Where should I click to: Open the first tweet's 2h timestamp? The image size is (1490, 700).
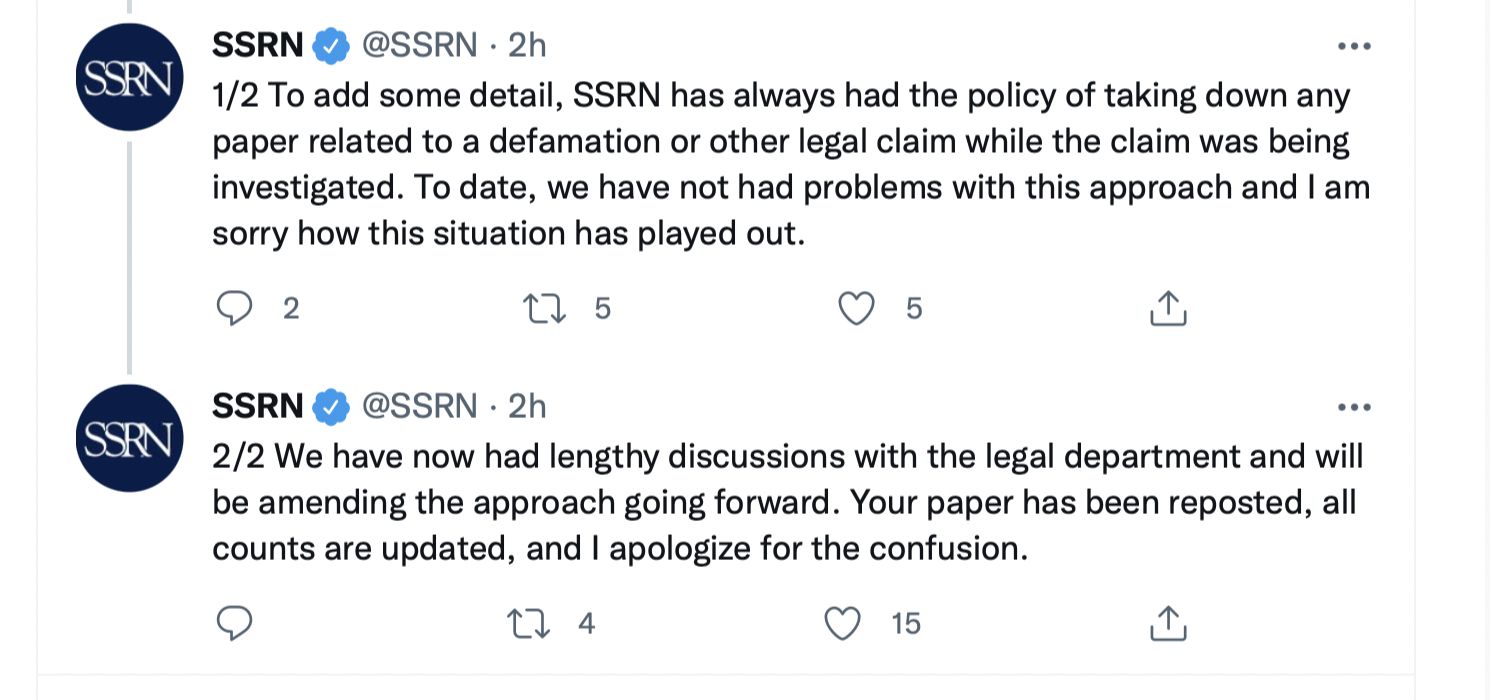527,45
